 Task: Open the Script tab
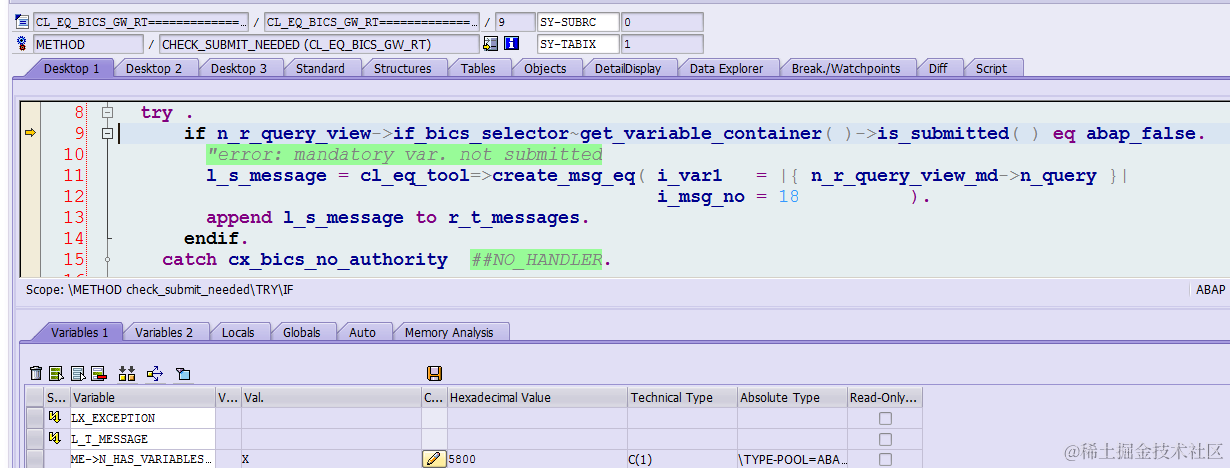coord(992,68)
